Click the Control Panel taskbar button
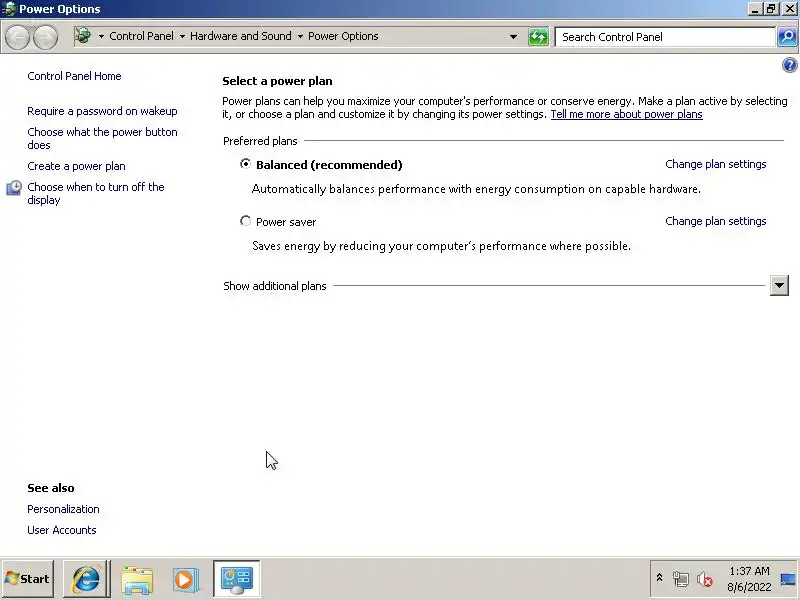The image size is (800, 600). (237, 579)
